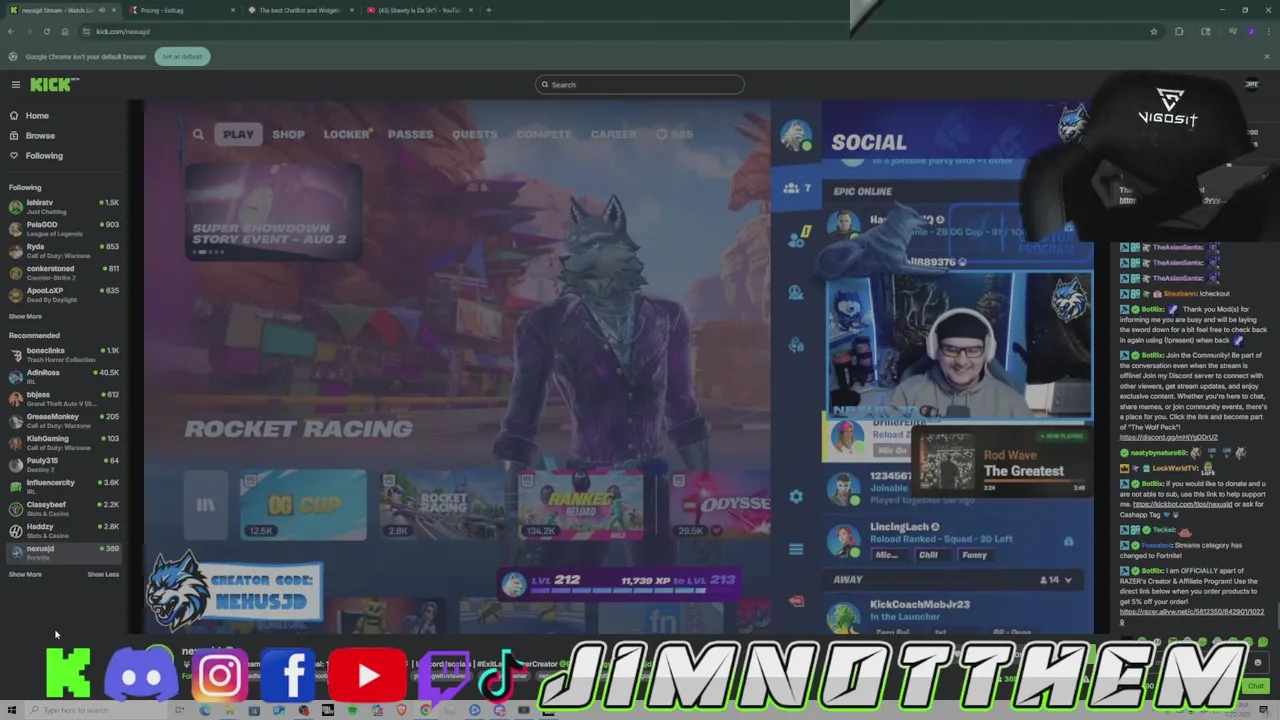
Task: Click Fortnite lobby search magnifier icon
Action: pyautogui.click(x=198, y=134)
